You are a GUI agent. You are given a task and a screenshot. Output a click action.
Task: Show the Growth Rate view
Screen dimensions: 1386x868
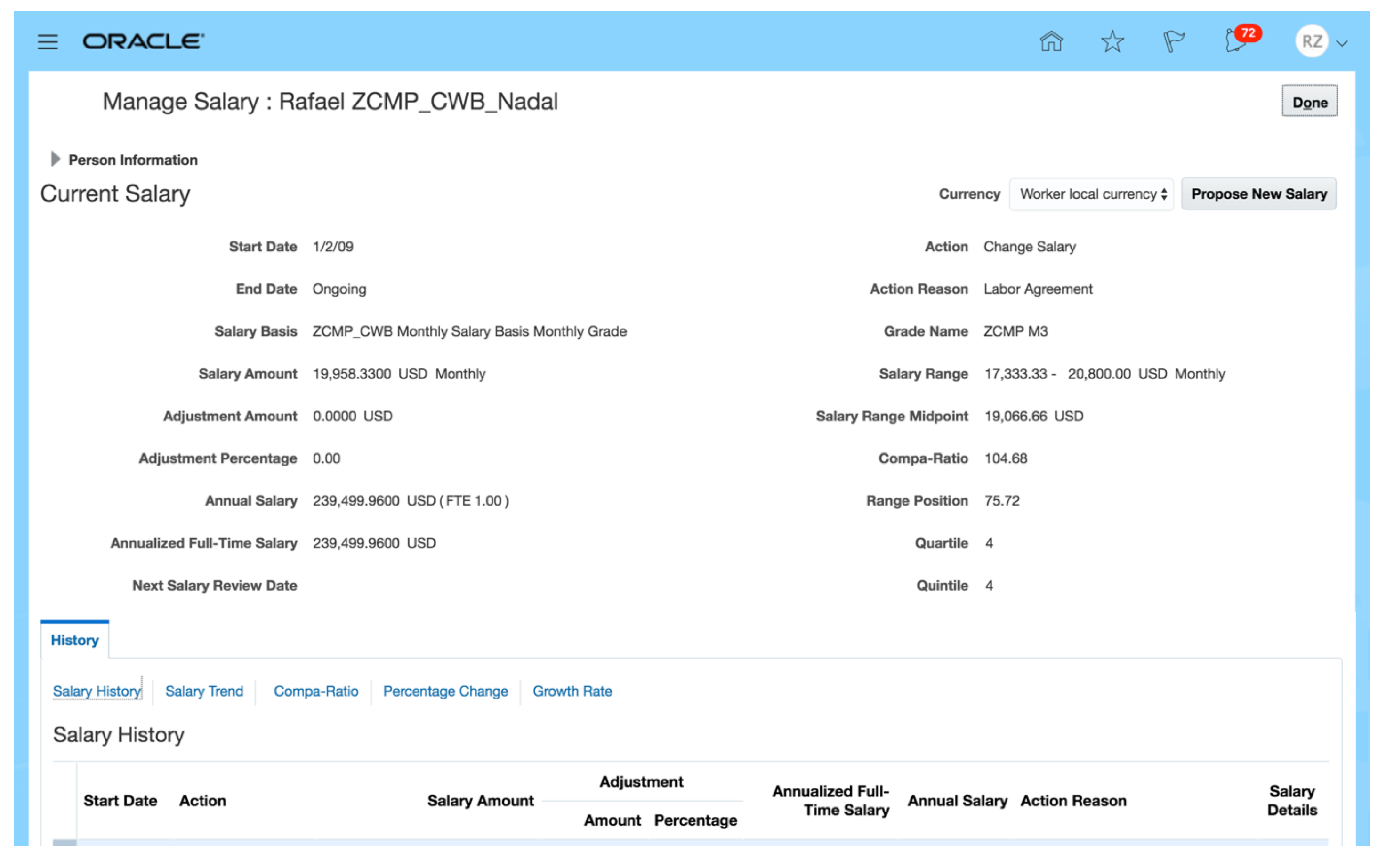572,691
